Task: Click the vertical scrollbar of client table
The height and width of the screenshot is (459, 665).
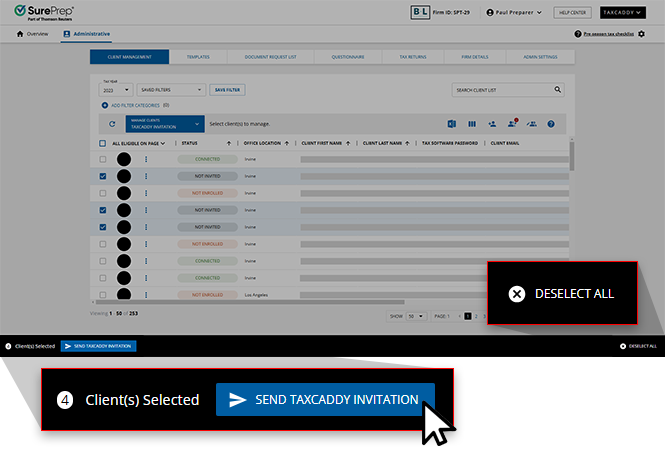Action: pyautogui.click(x=572, y=156)
